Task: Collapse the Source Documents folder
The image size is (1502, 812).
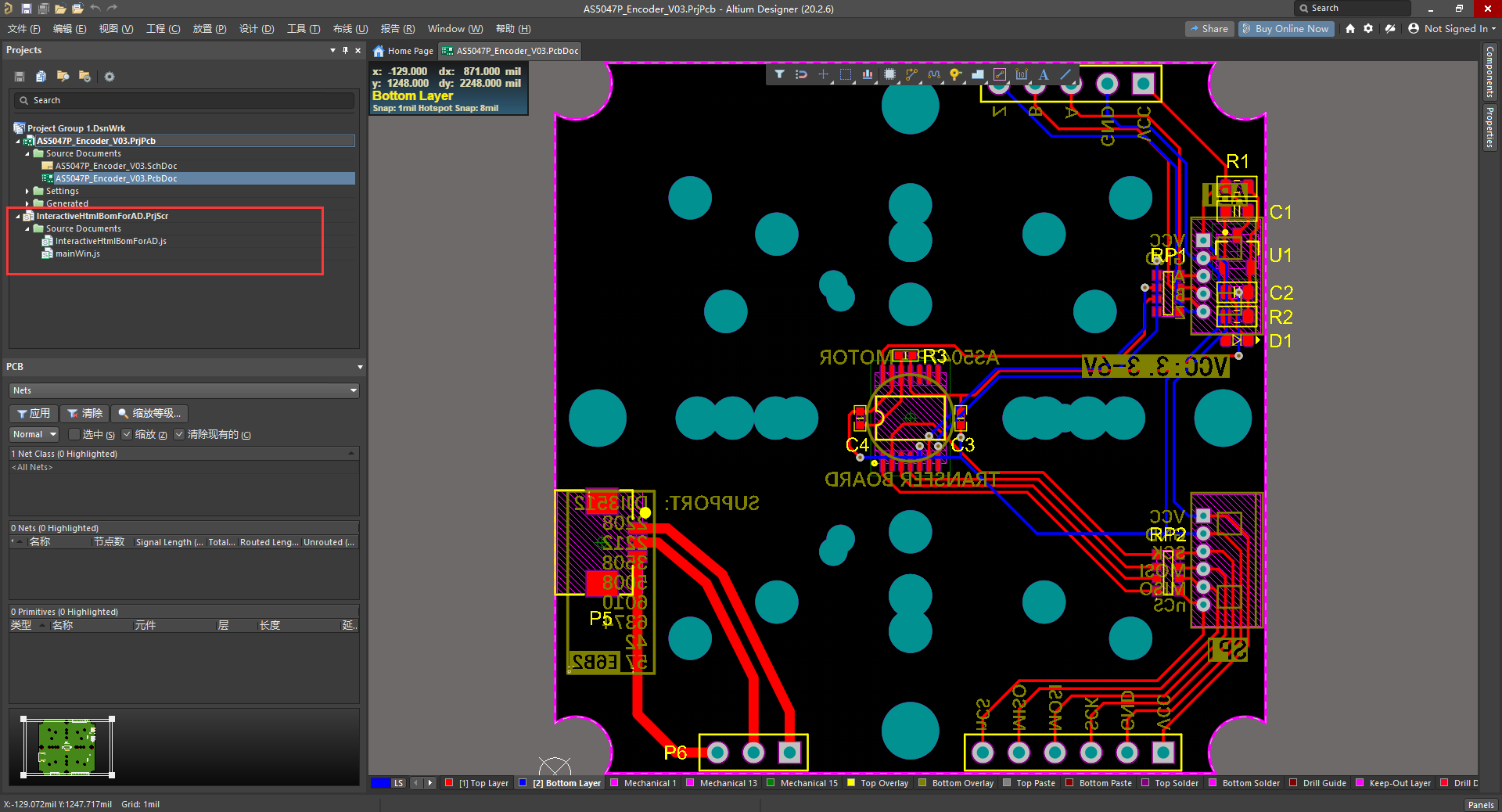Action: [27, 153]
